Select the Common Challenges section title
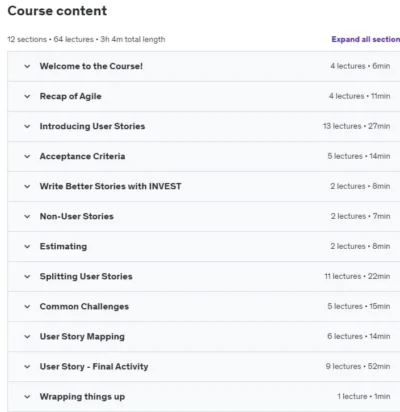This screenshot has height=412, width=400. 84,307
